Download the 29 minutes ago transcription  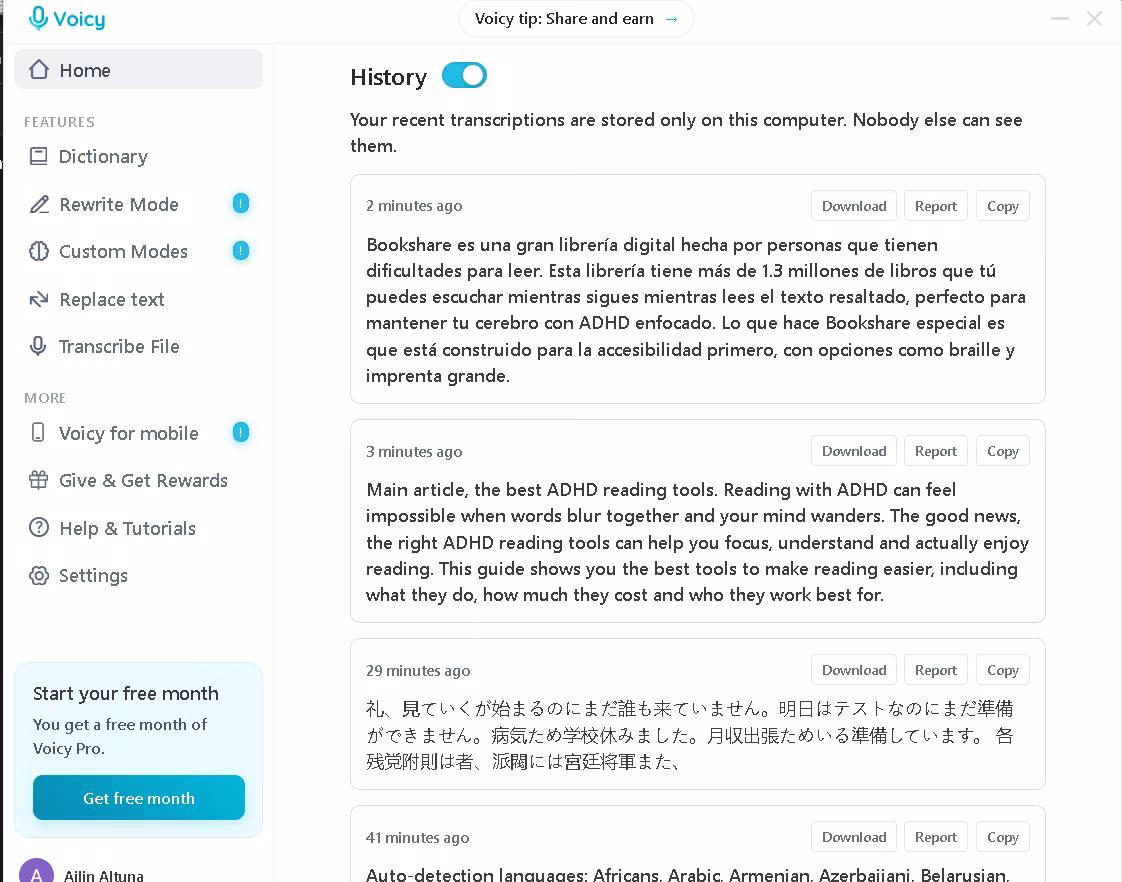pyautogui.click(x=854, y=670)
